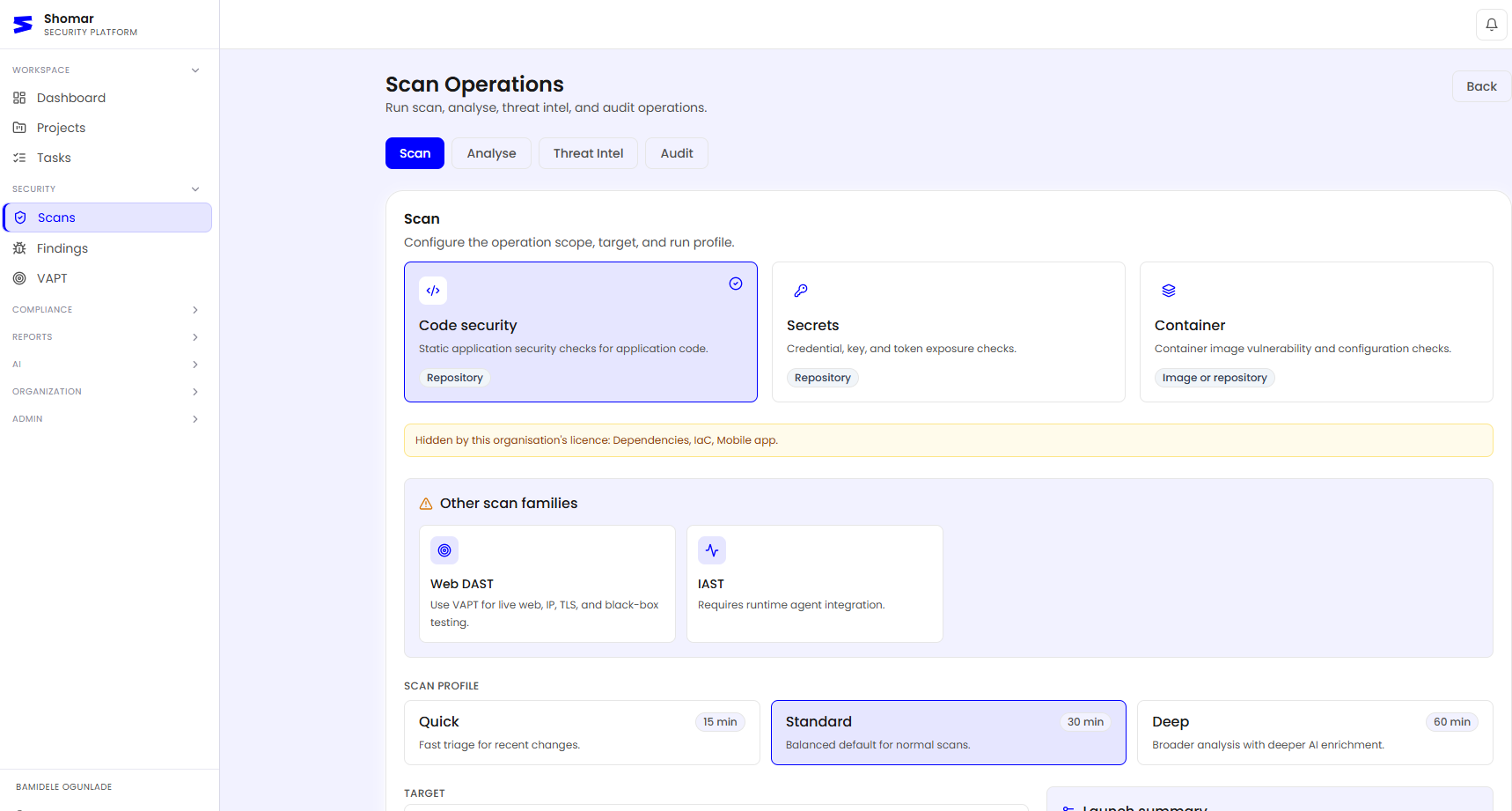The image size is (1512, 811).
Task: Choose the Standard scan profile
Action: [x=949, y=733]
